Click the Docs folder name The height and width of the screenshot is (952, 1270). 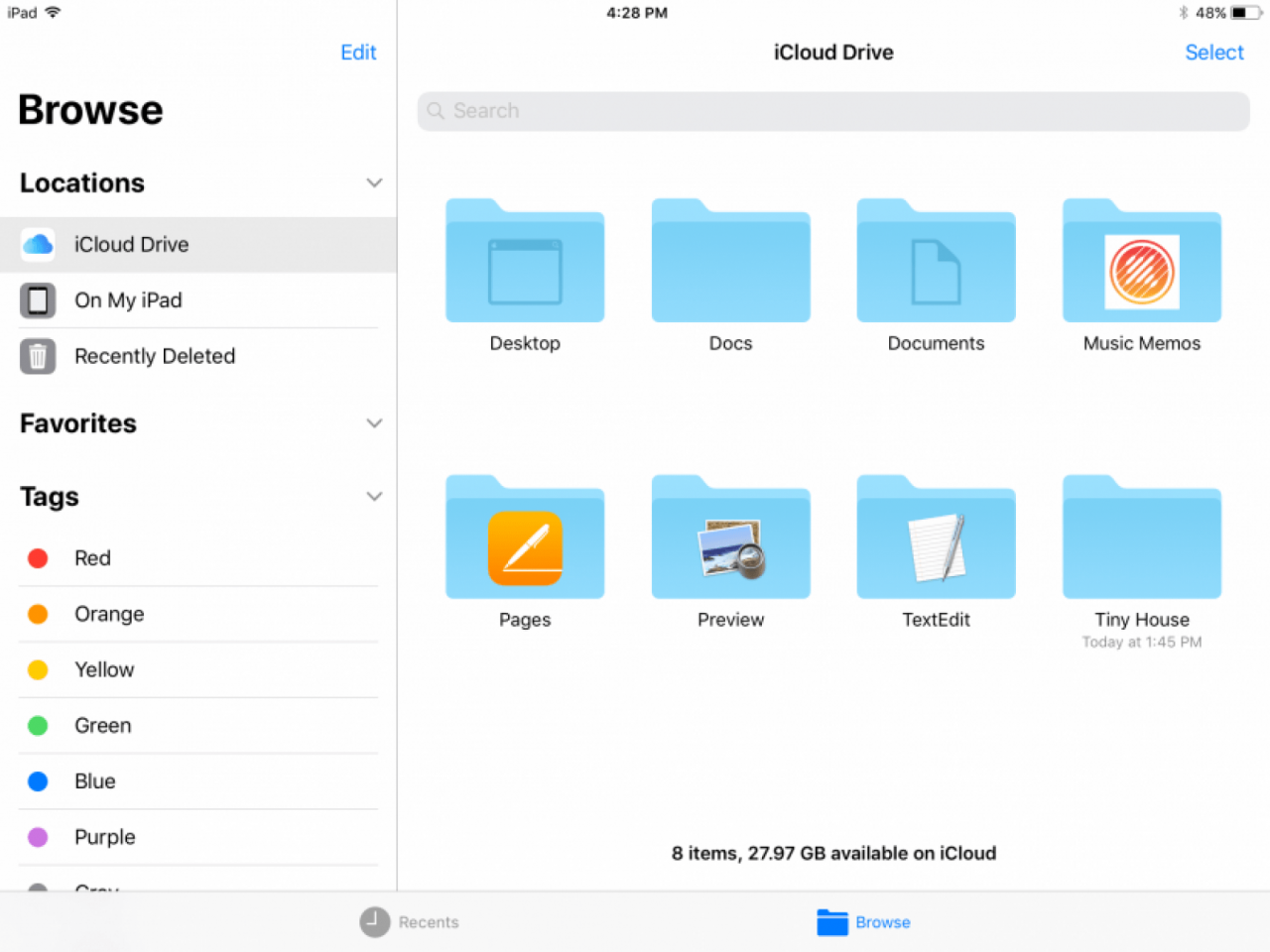pos(730,343)
